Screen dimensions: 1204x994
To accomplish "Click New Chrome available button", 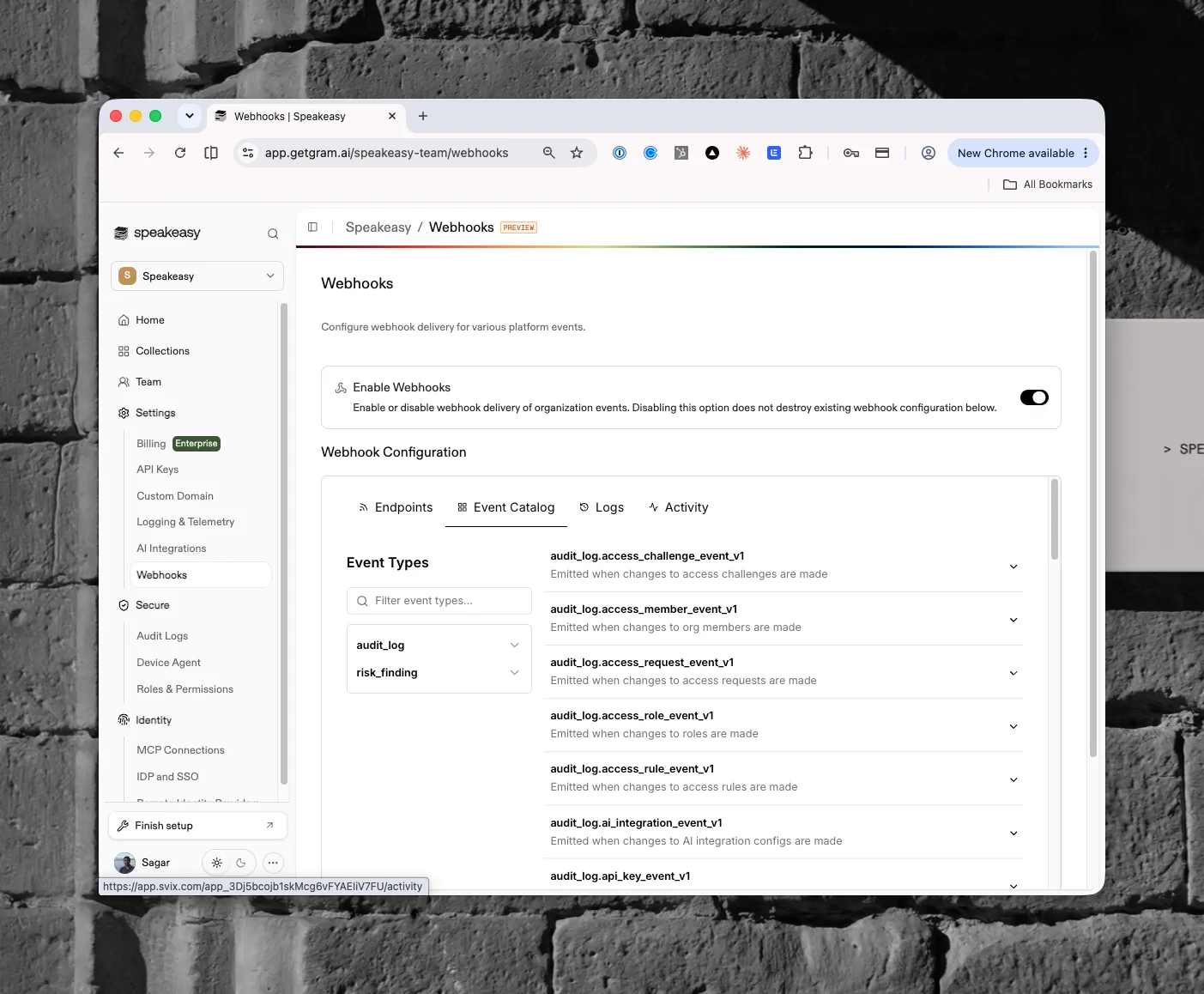I will tap(1015, 153).
